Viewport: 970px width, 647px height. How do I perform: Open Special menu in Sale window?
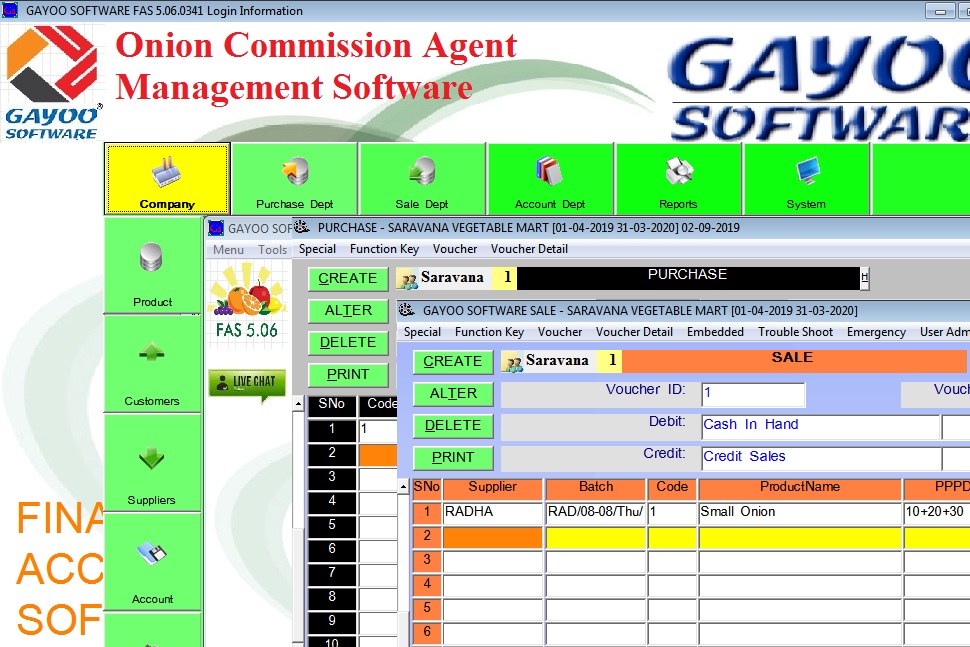pyautogui.click(x=423, y=332)
